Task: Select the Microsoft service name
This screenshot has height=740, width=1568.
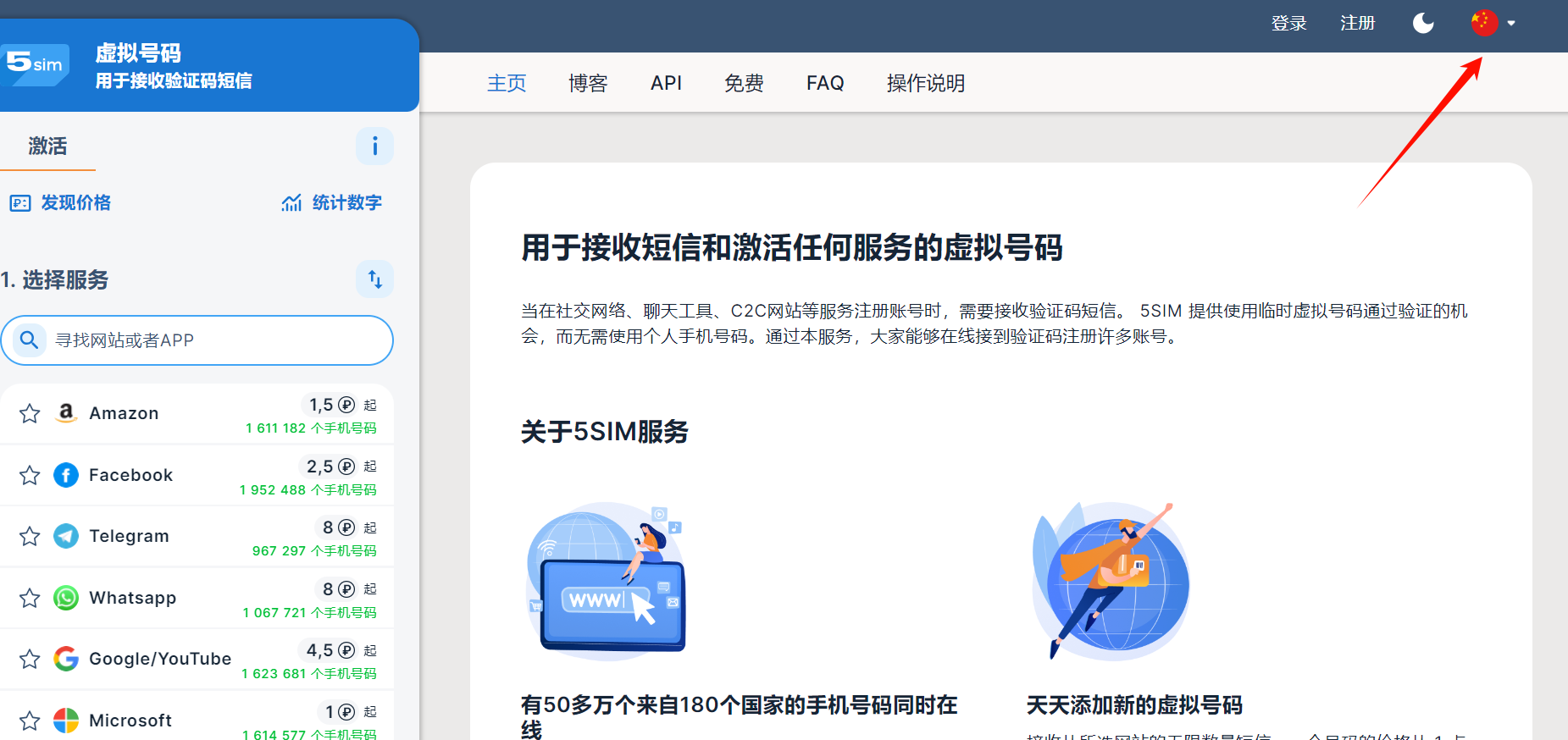Action: pos(130,721)
